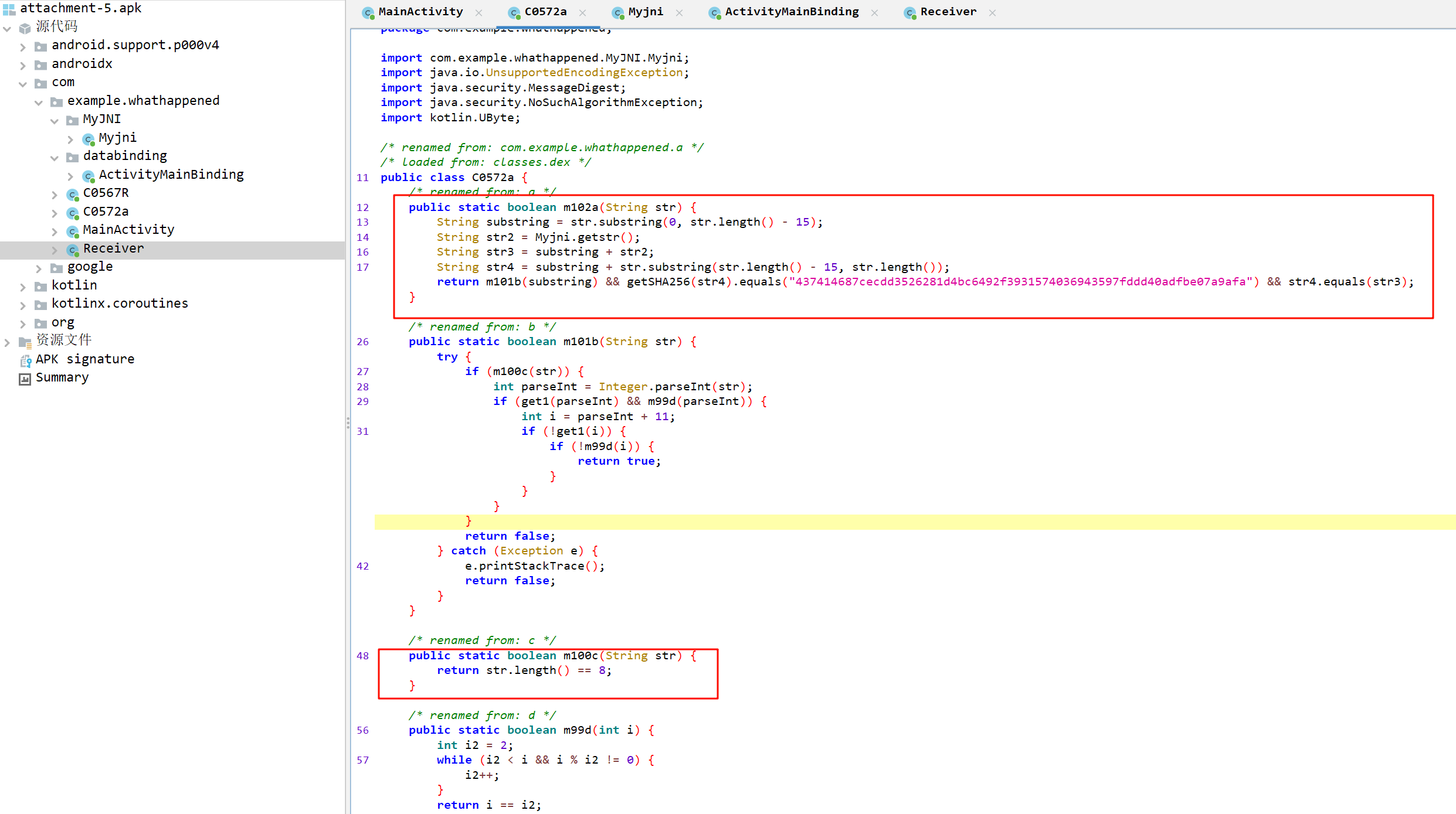
Task: Click the 资源文件 resources folder icon
Action: [x=25, y=342]
